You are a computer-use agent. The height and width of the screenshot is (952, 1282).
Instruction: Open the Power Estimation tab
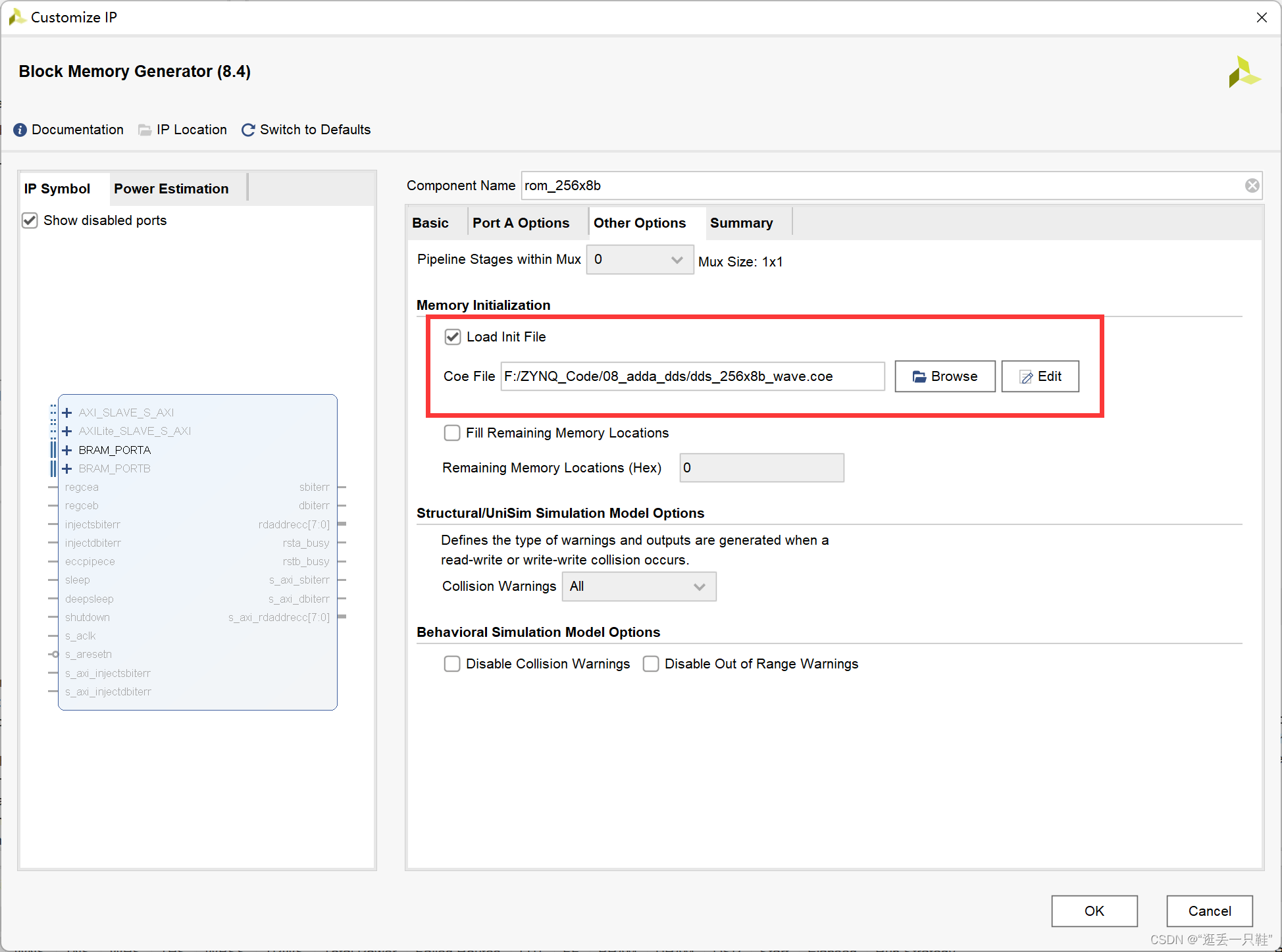[x=171, y=189]
